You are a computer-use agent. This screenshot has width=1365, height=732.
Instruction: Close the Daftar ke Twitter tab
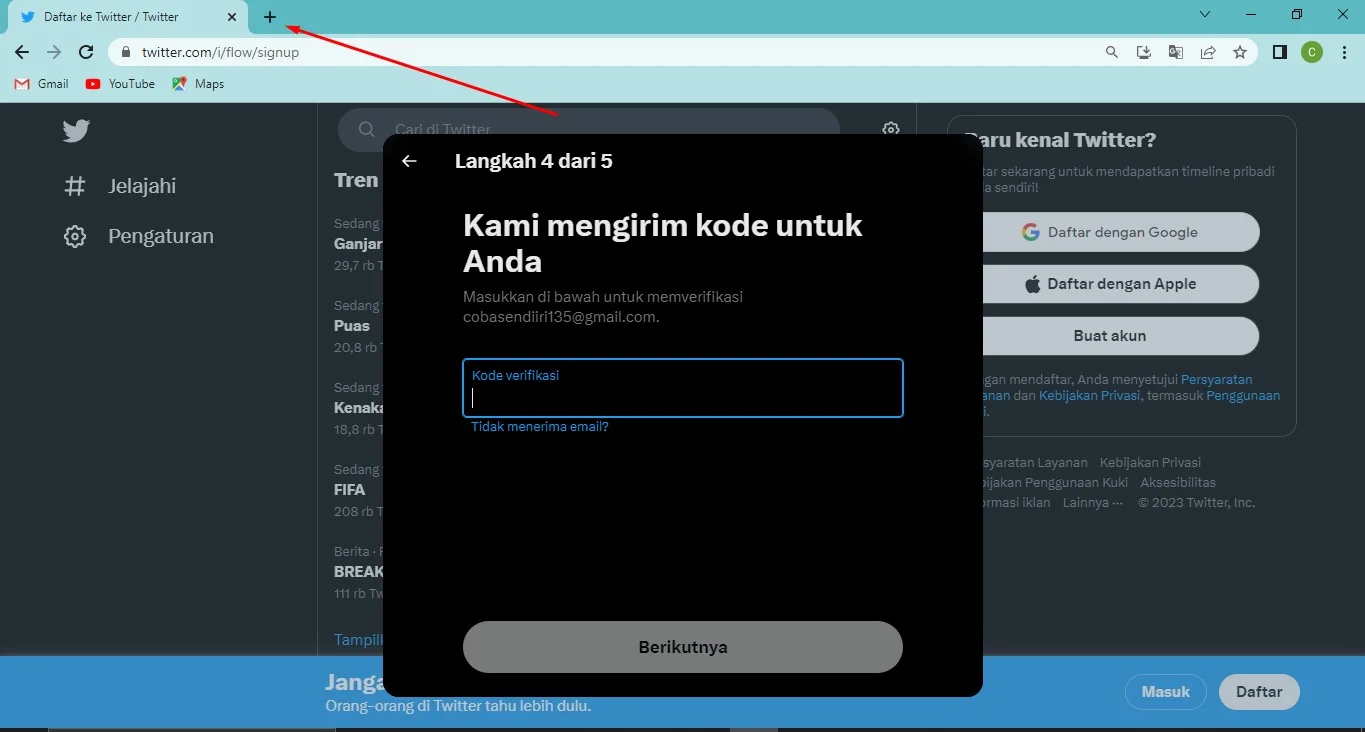click(232, 17)
